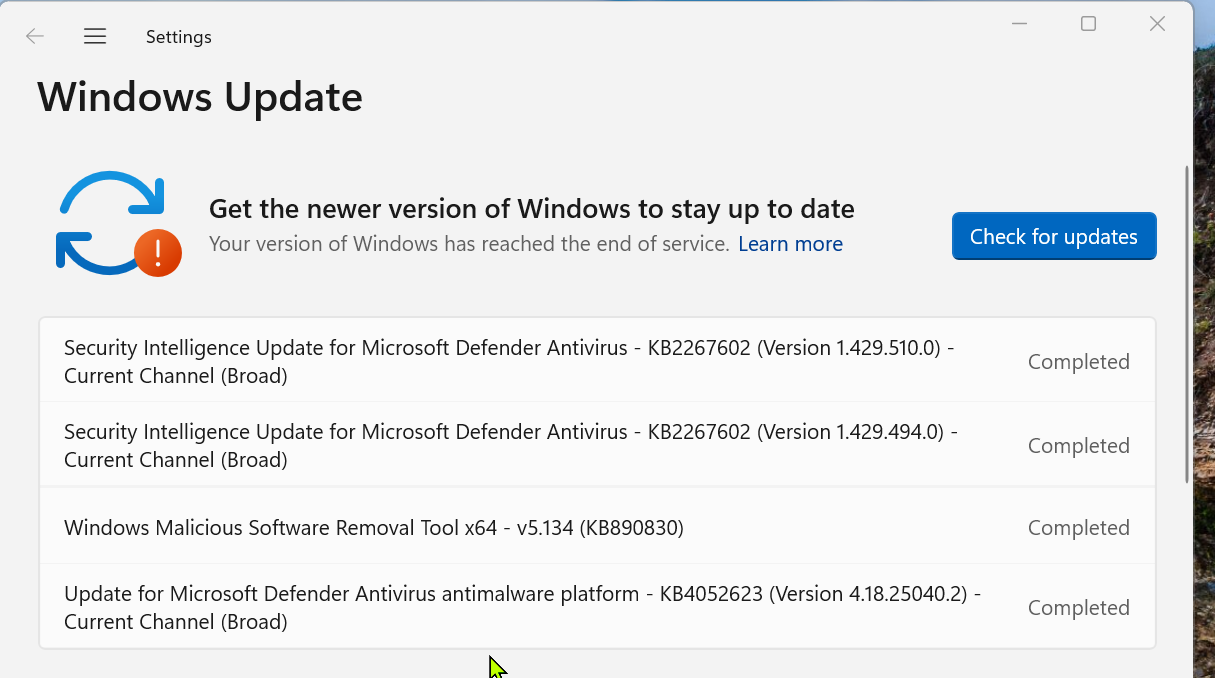Screen dimensions: 1215x678
Task: Click Completed status of version 1.429.510.0 update
Action: coord(1078,362)
